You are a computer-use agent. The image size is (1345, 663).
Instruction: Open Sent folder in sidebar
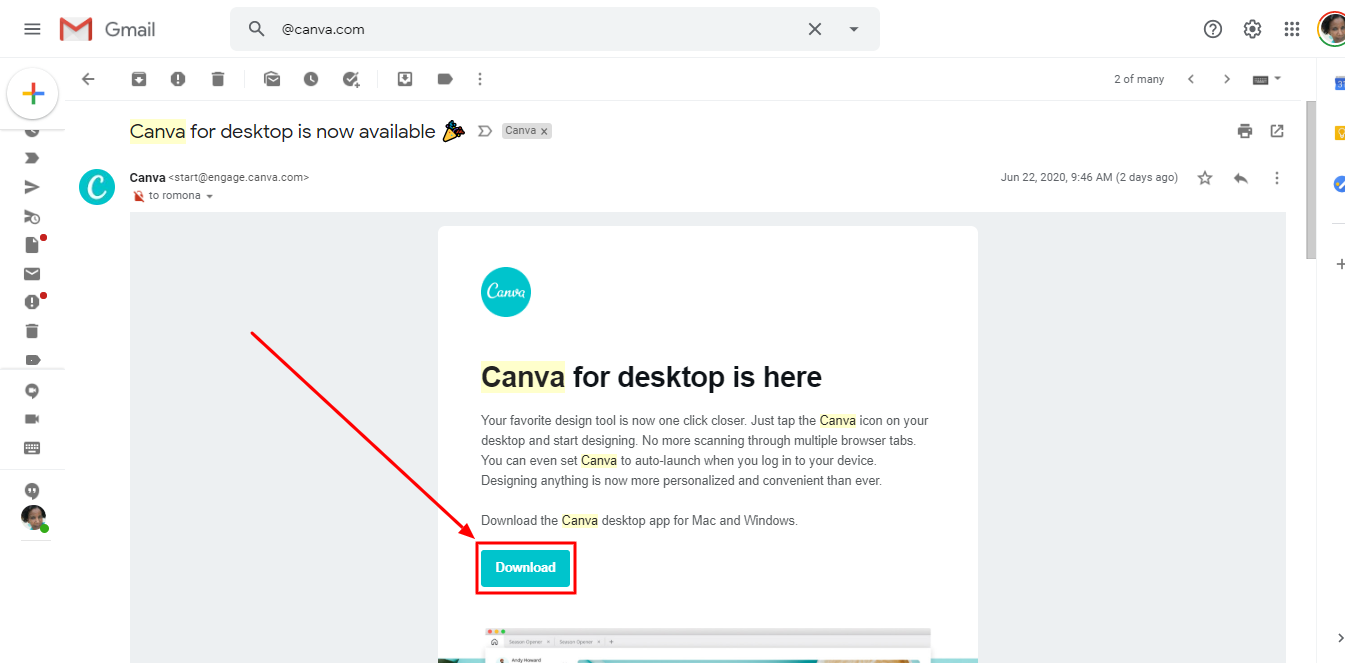tap(32, 187)
